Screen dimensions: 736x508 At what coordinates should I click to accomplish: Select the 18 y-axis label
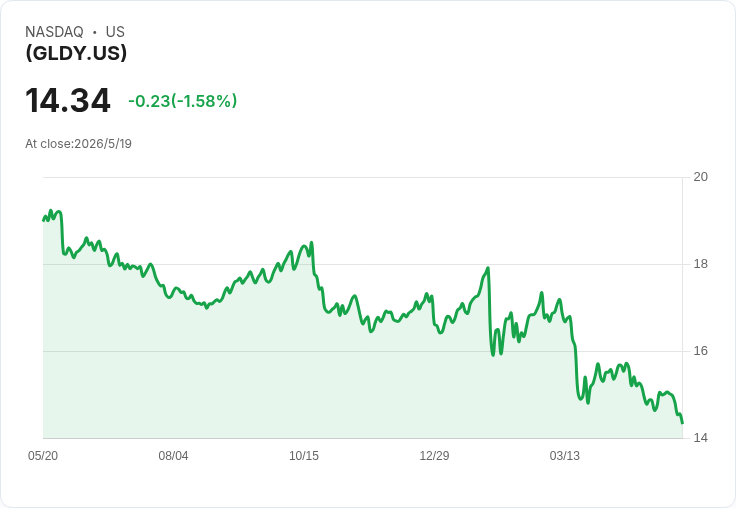[x=700, y=264]
